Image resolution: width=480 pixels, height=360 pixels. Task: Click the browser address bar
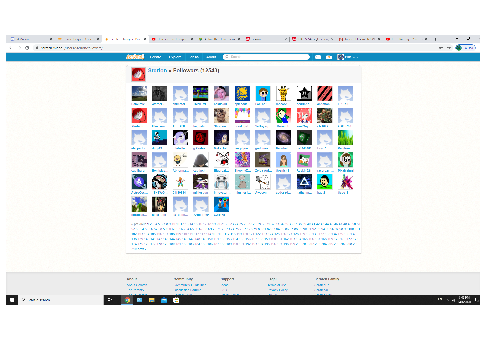233,48
